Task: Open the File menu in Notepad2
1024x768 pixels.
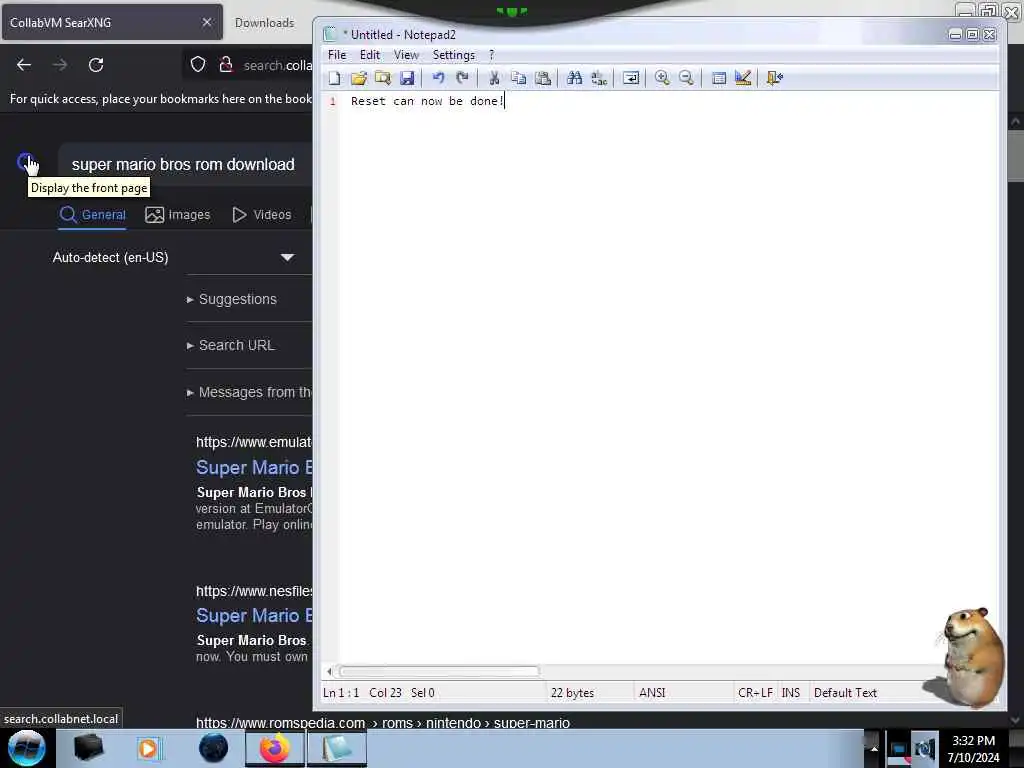Action: pos(337,55)
